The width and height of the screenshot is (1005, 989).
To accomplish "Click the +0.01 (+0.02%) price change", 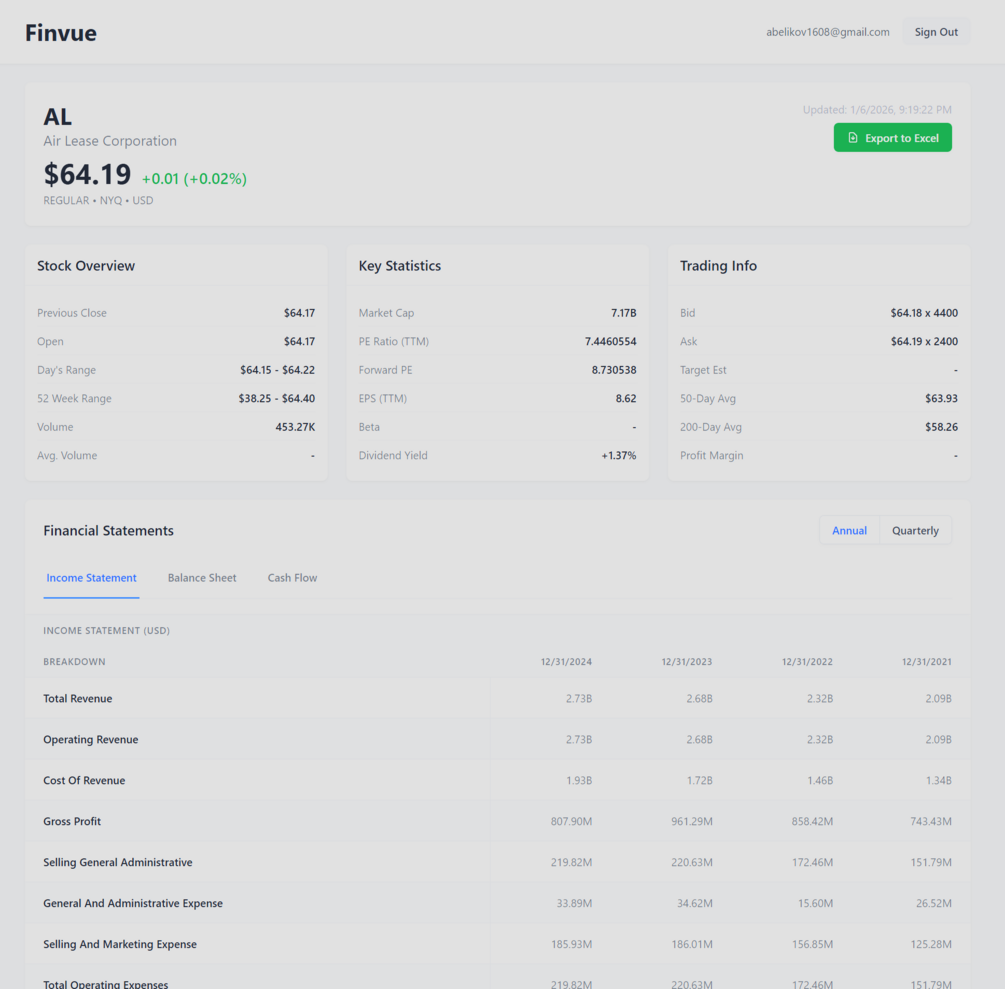I will point(194,179).
